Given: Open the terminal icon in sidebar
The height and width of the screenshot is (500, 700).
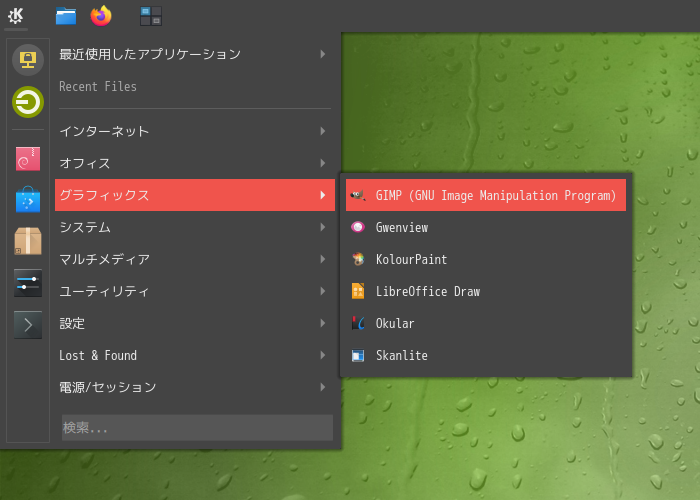Looking at the screenshot, I should 28,325.
